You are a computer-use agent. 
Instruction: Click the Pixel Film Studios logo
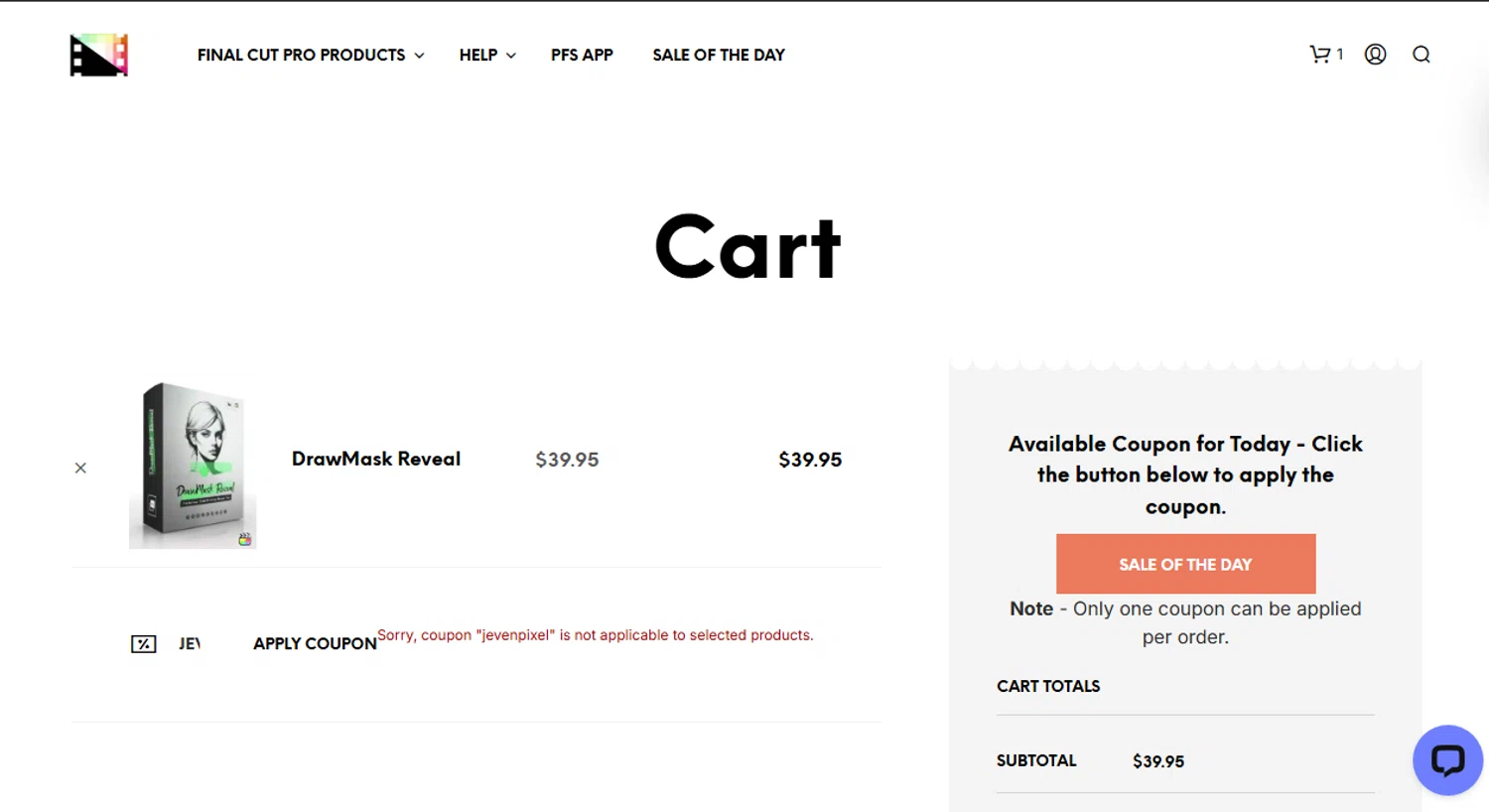pos(99,56)
